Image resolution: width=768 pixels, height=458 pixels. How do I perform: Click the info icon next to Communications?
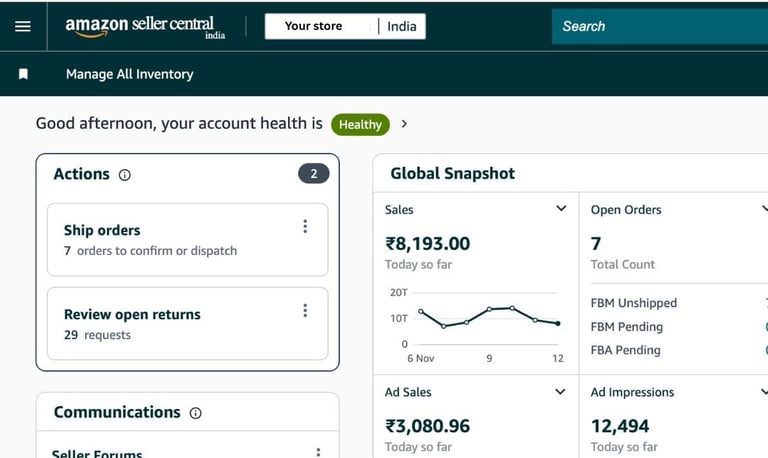tap(196, 413)
